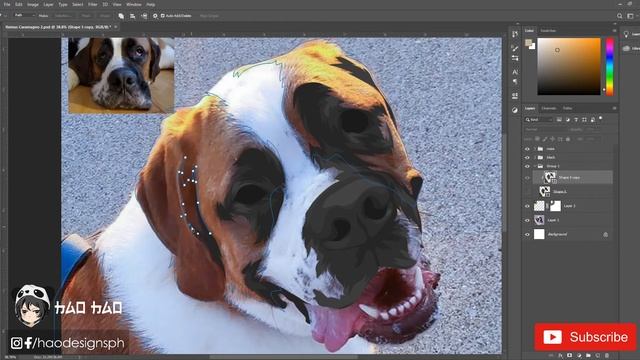Hide the layer with the white mask thumbnail
Screen dimensions: 640x360
tap(527, 206)
